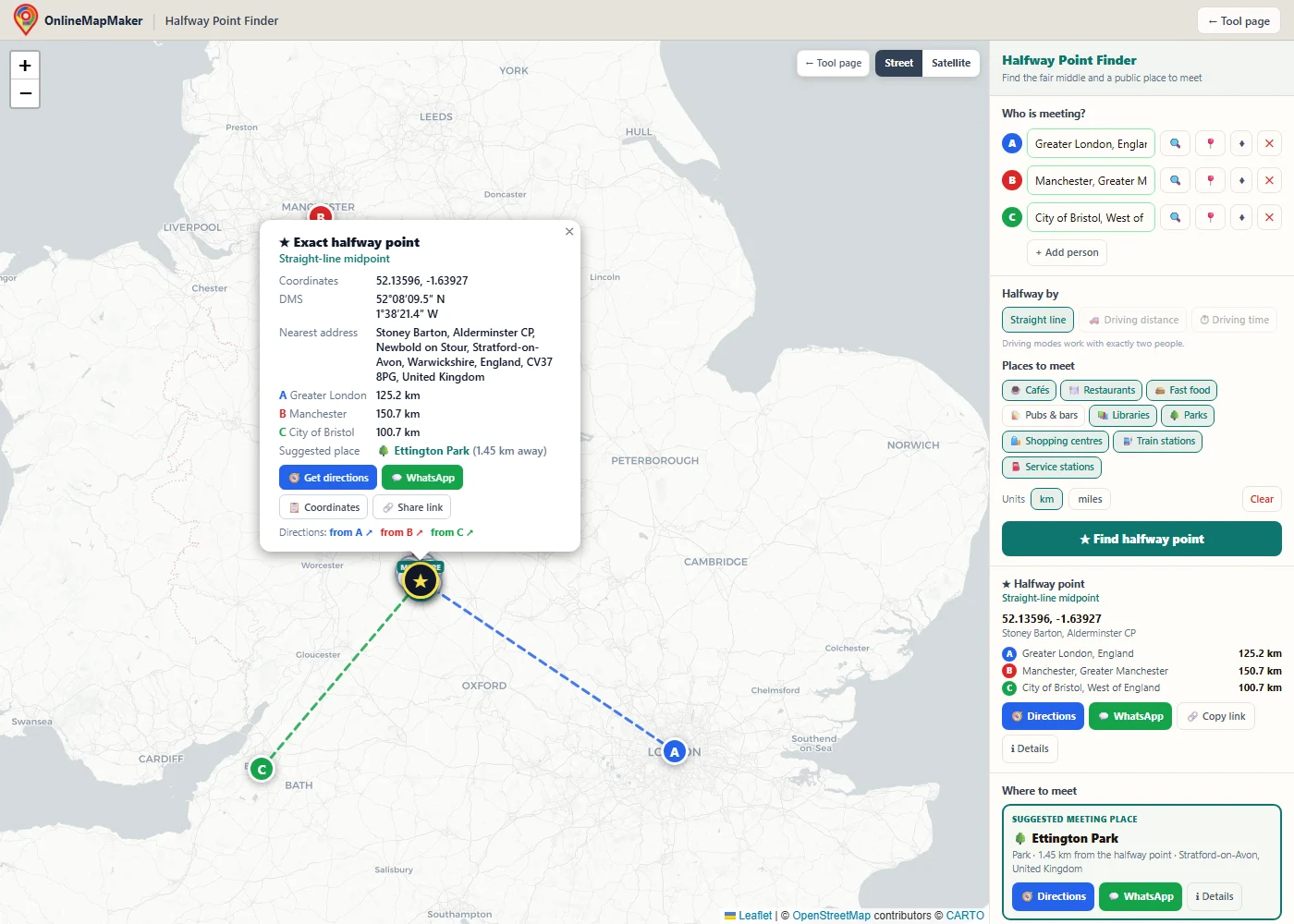Use current location for person C
Viewport: 1294px width, 924px height.
1241,217
